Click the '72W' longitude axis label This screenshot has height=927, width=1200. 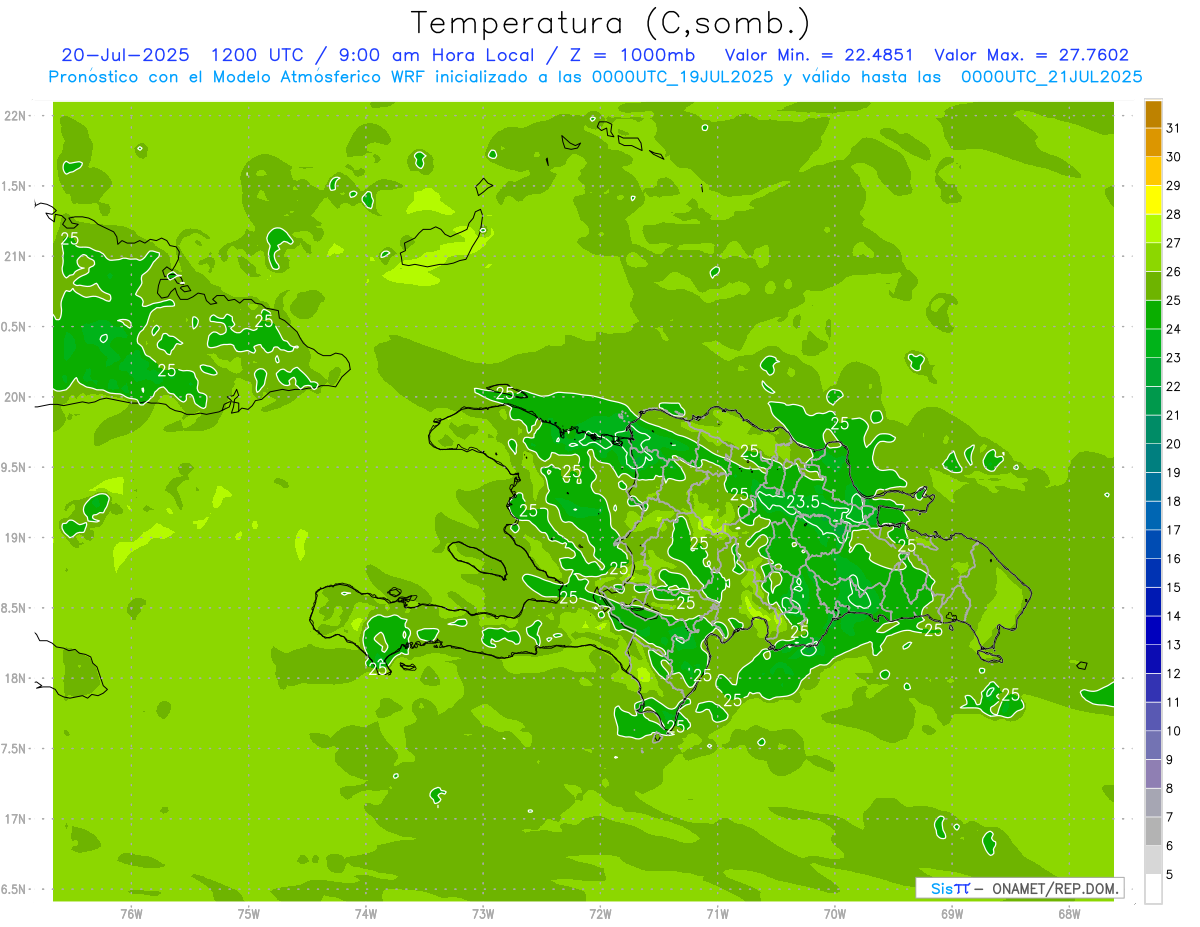pos(600,914)
